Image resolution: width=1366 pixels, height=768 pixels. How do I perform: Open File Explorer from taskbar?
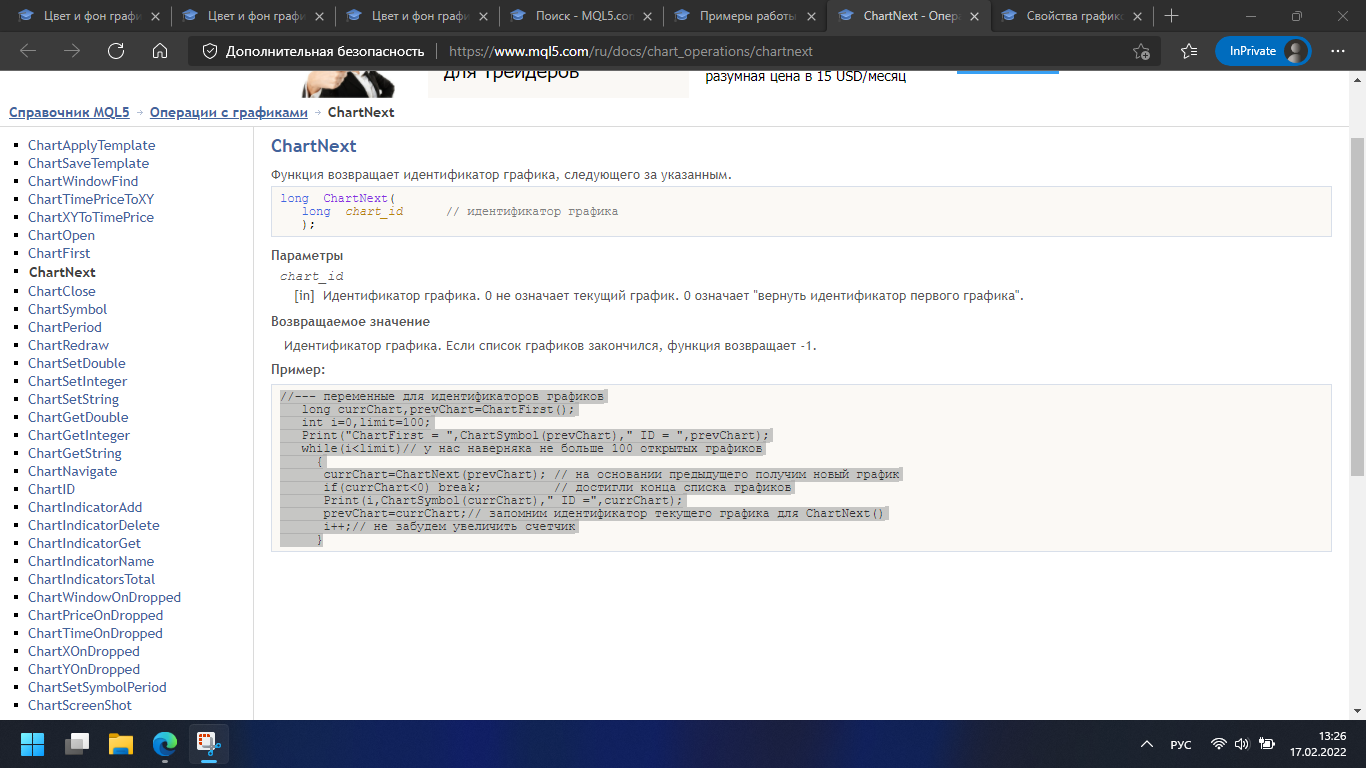click(121, 744)
